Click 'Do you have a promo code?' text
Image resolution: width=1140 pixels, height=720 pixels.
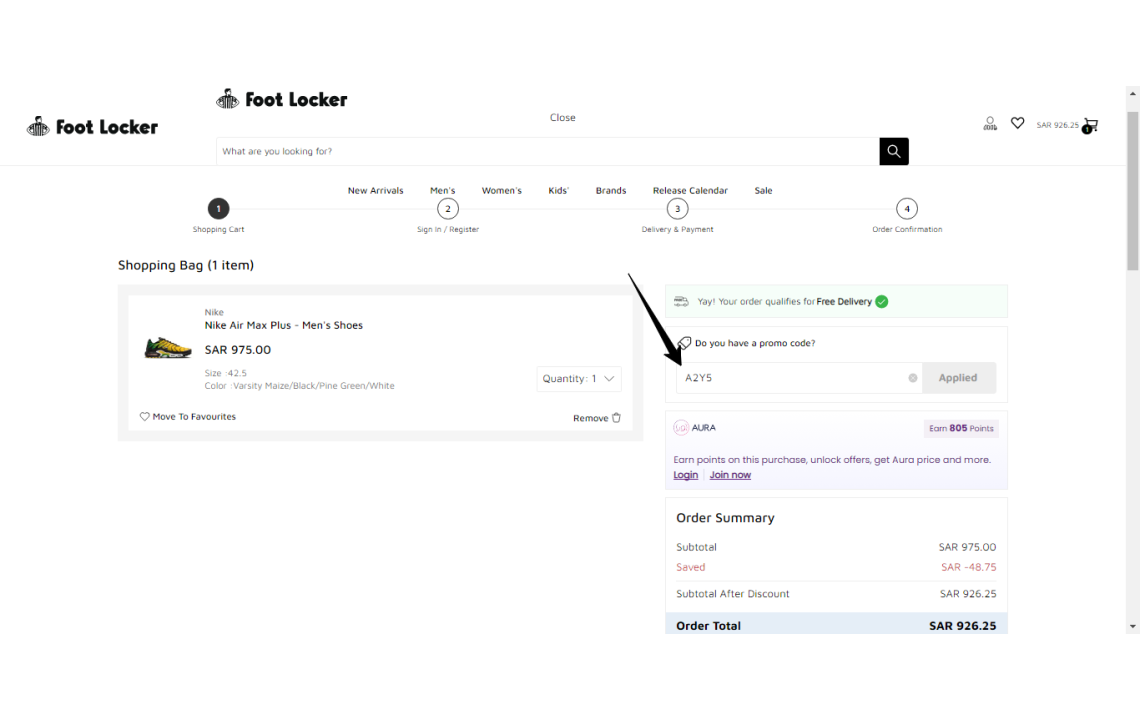pyautogui.click(x=755, y=343)
